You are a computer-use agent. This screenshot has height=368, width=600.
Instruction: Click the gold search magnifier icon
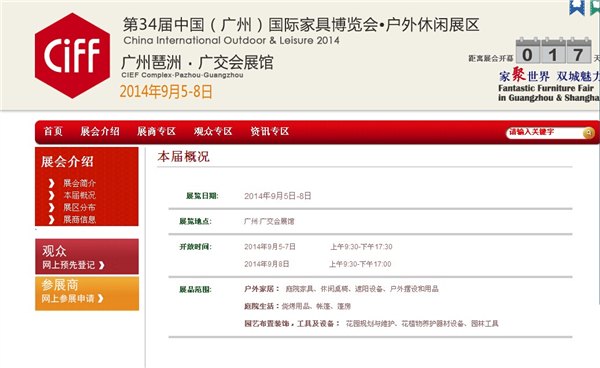tap(588, 132)
